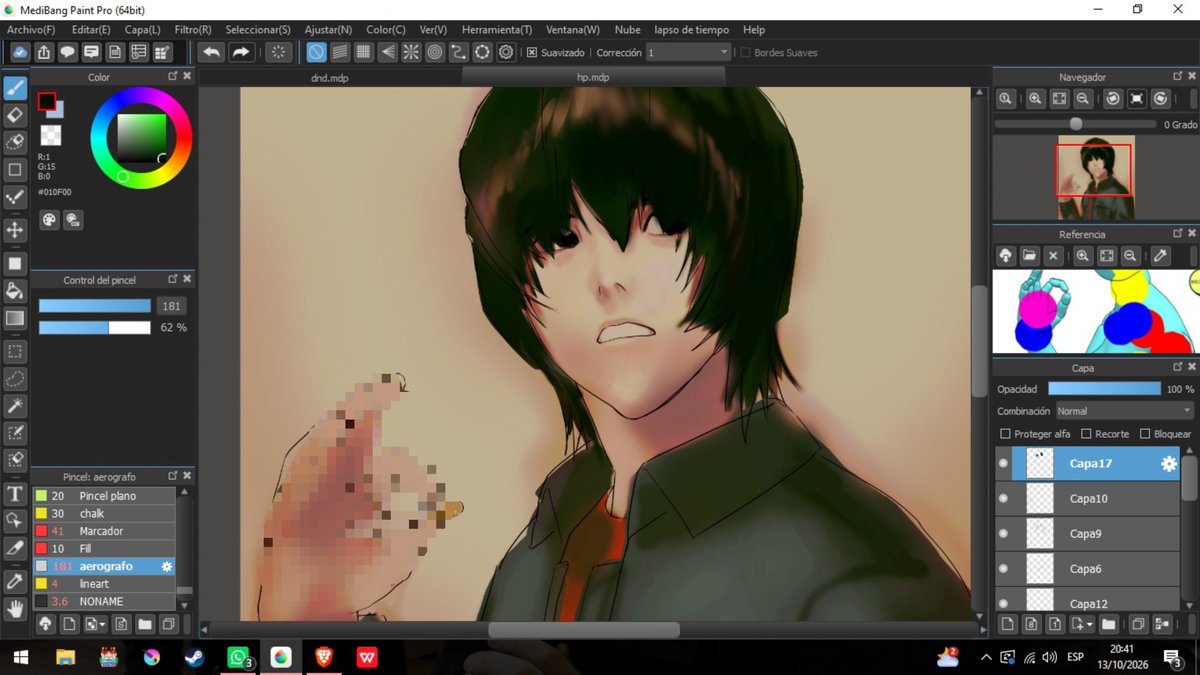Turn off snap guide icon

(x=316, y=52)
